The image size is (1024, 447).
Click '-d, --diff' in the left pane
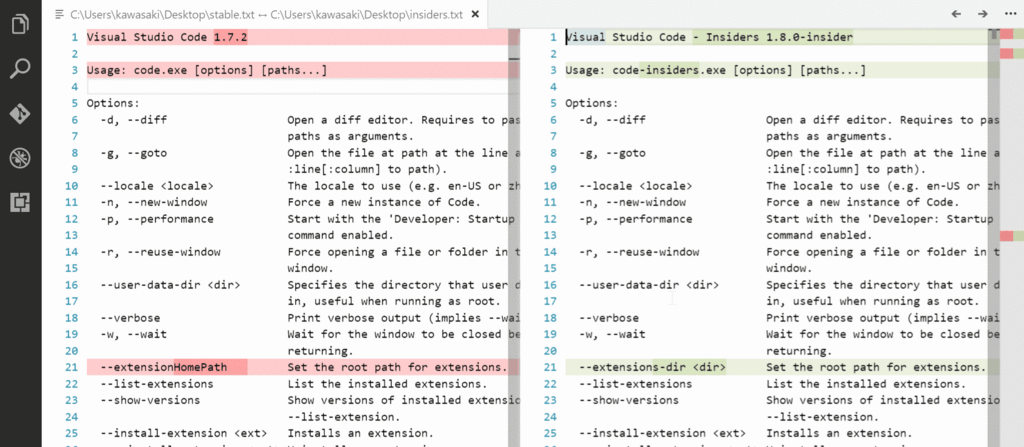pyautogui.click(x=133, y=120)
